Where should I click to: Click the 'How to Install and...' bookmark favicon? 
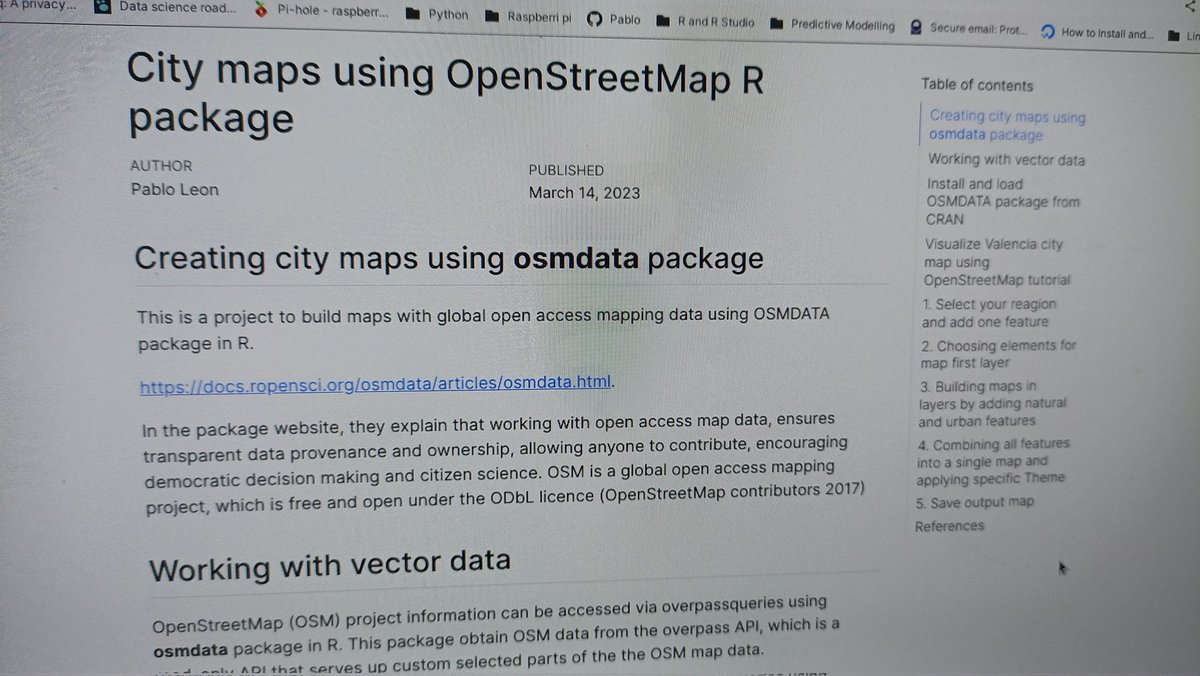click(x=1046, y=32)
